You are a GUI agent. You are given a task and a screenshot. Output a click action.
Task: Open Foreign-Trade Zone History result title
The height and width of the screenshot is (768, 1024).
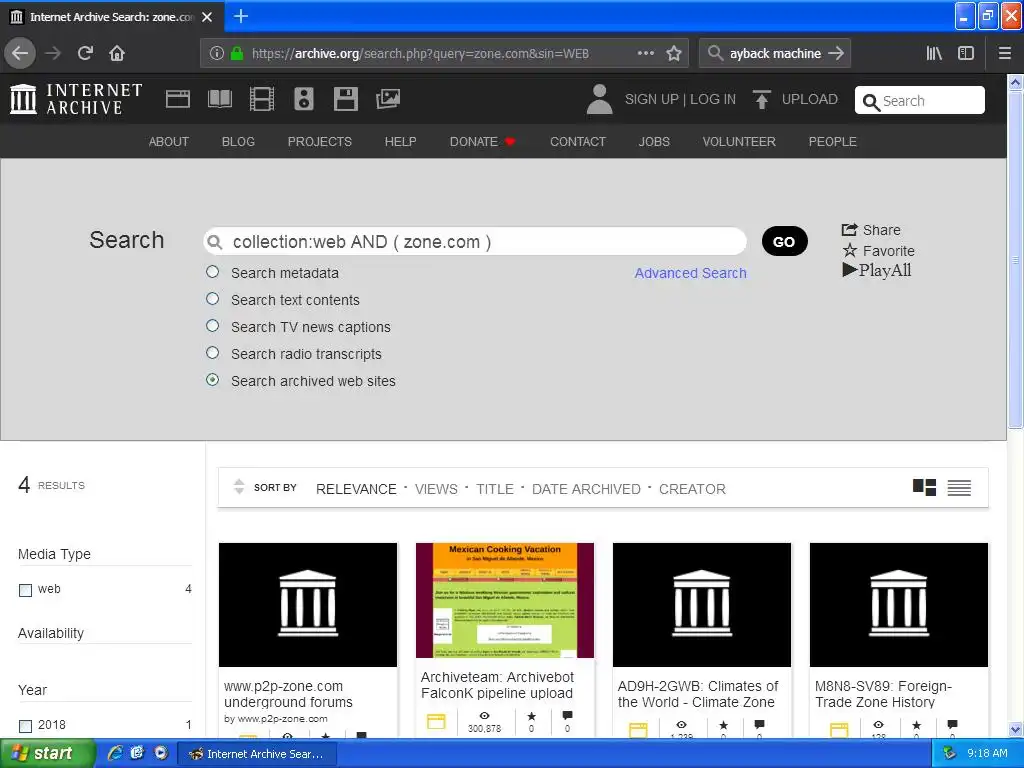click(883, 694)
